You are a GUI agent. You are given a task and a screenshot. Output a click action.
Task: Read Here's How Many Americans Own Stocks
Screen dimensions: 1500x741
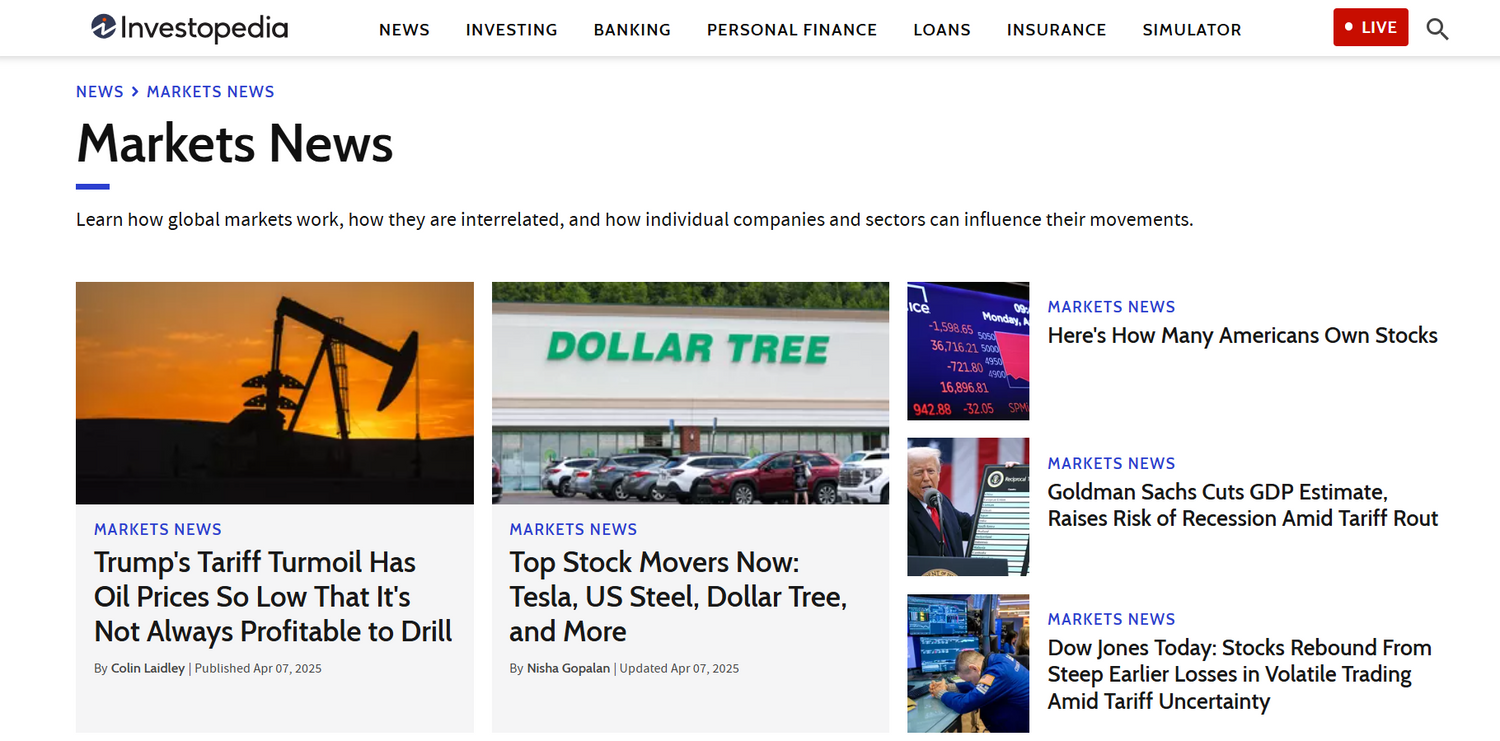tap(1242, 336)
